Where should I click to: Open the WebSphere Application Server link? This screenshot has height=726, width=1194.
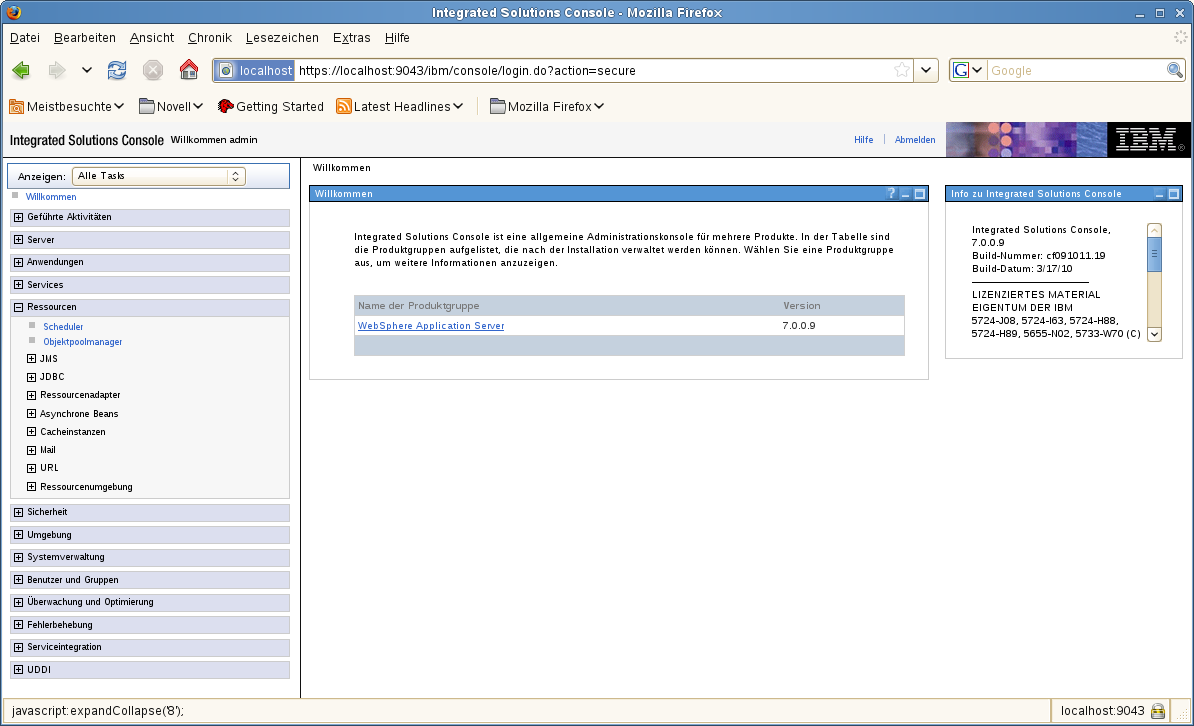point(431,325)
